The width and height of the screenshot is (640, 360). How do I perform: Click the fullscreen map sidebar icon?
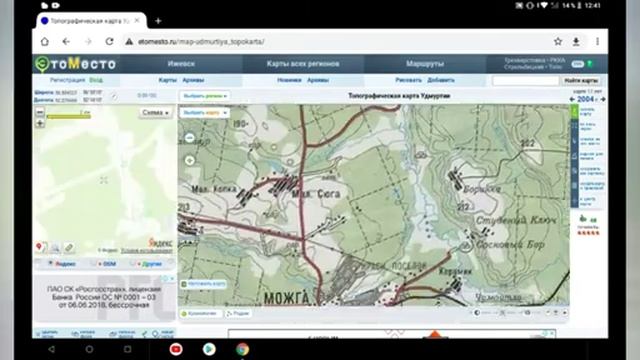click(574, 126)
